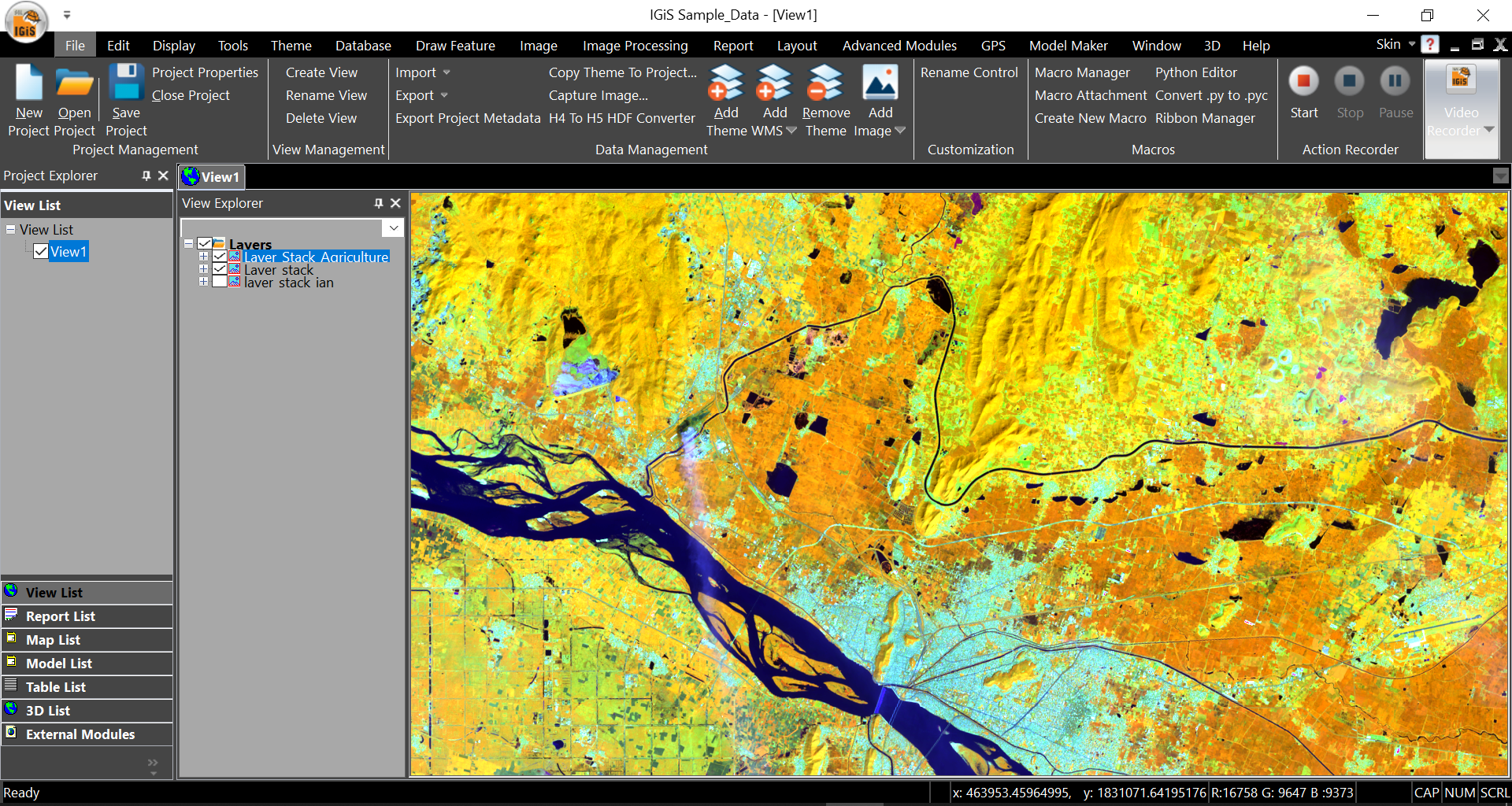Click the Add WMS icon
Screen dimensions: 1512x806
coord(775,83)
